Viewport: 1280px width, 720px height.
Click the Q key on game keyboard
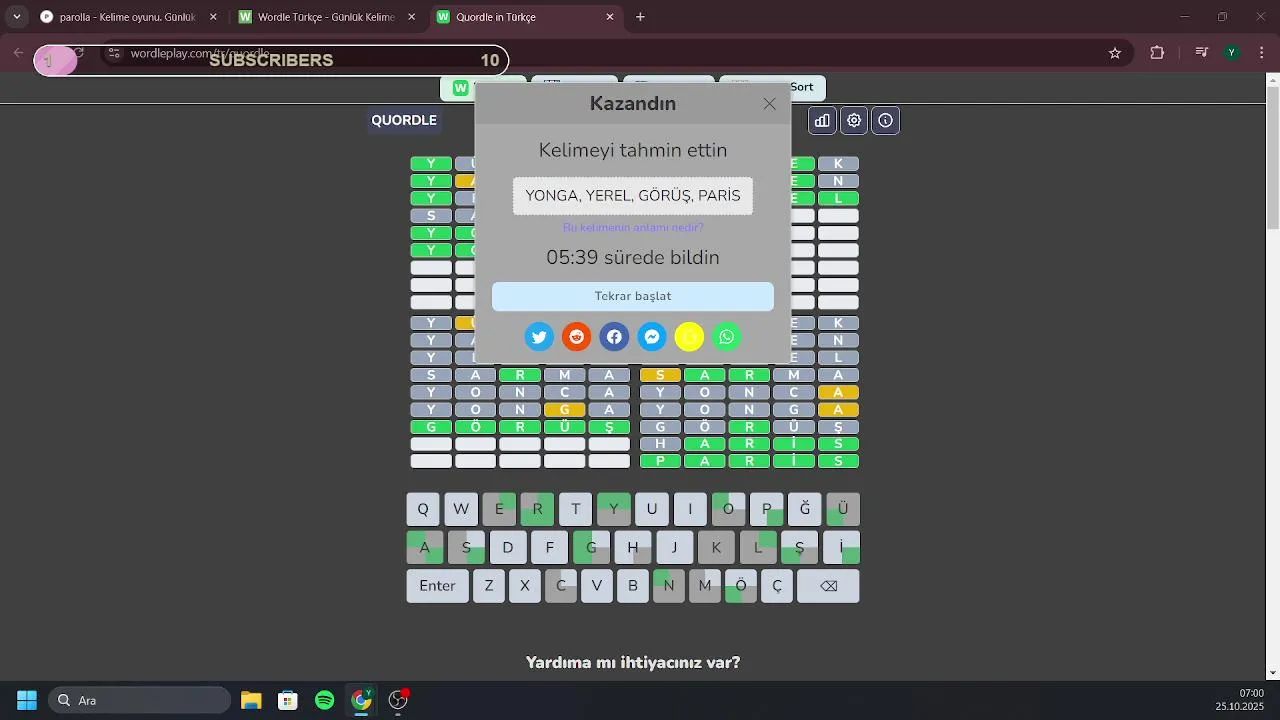pos(423,509)
